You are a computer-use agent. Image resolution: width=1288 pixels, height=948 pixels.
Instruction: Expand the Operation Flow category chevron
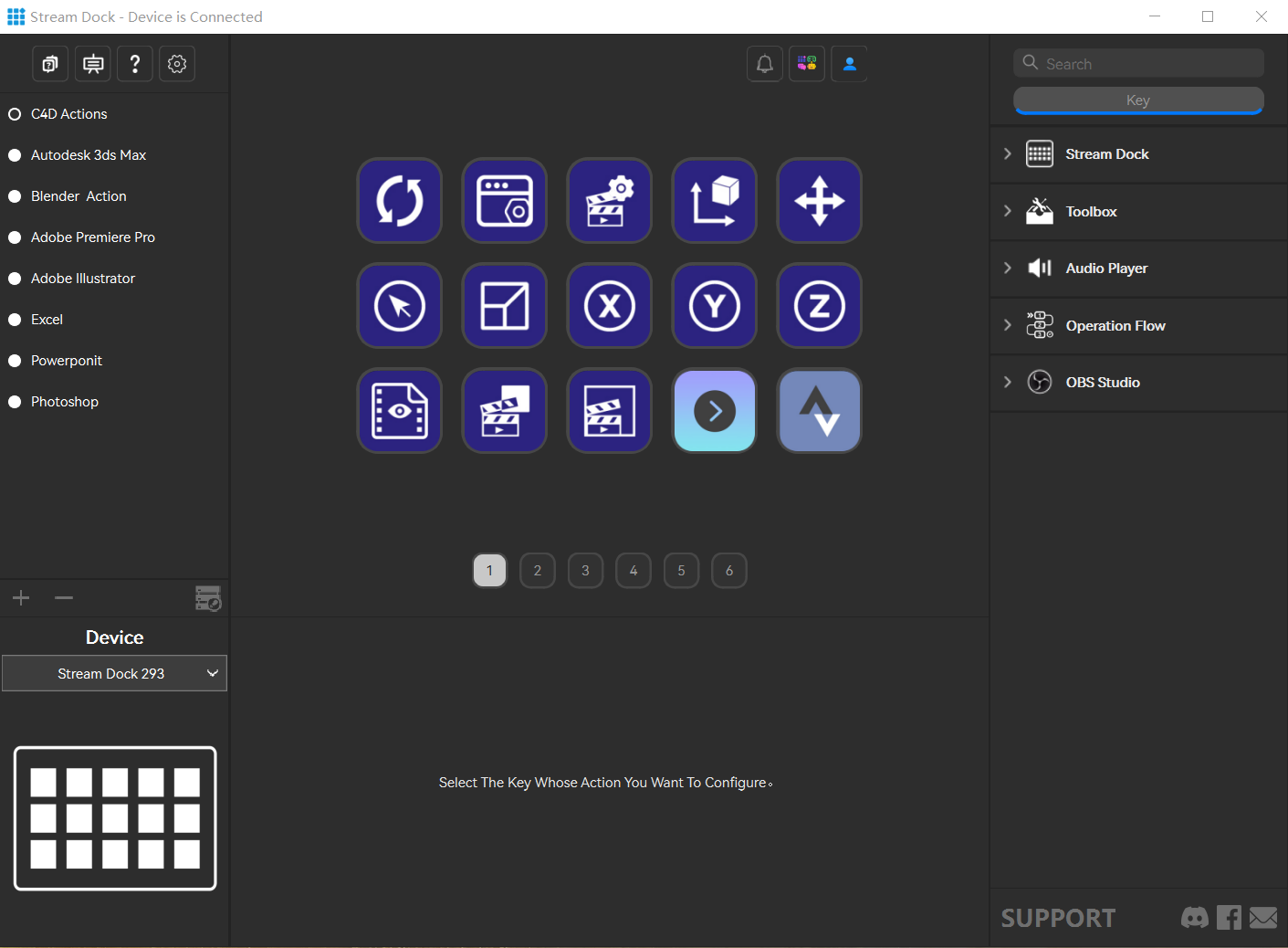(x=1008, y=325)
